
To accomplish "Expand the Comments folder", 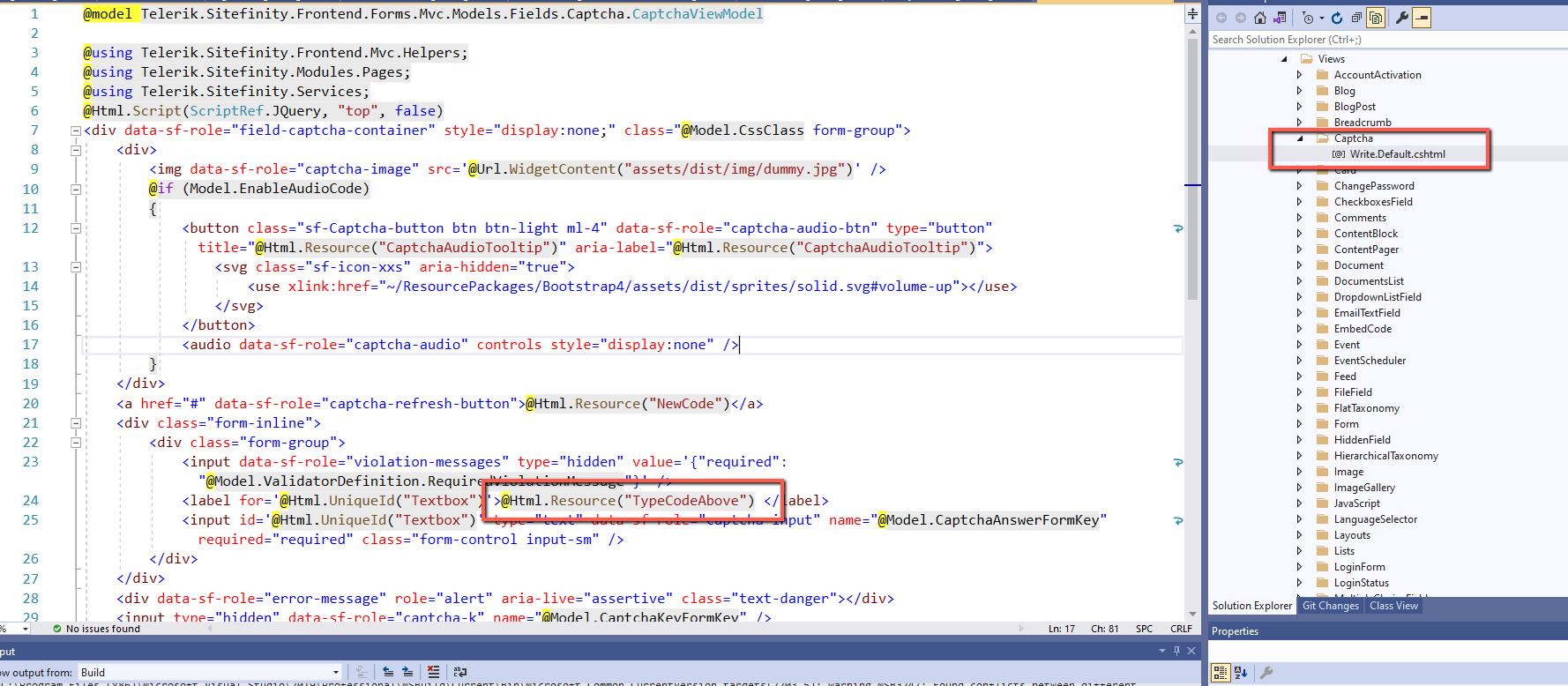I will point(1300,218).
